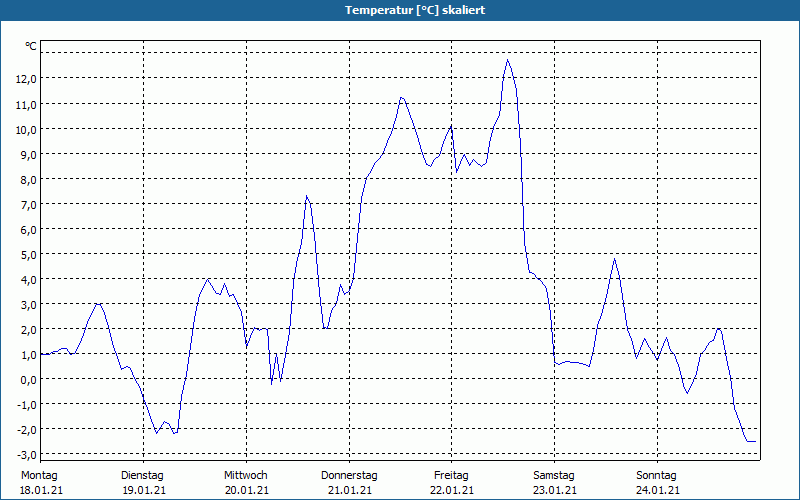
Task: Select the Mittwoch day label
Action: click(x=246, y=476)
